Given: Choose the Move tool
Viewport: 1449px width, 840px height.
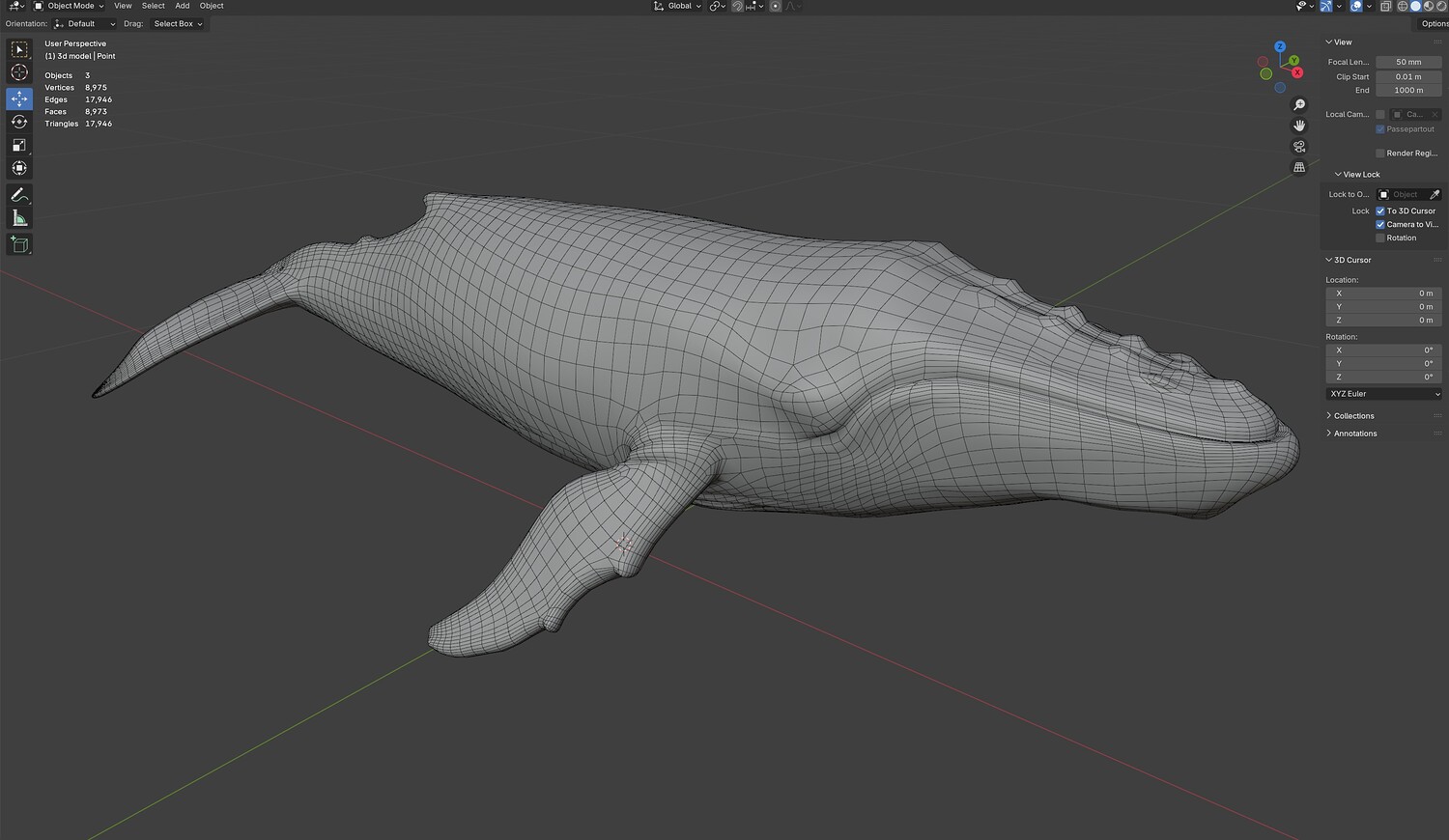Looking at the screenshot, I should (19, 98).
